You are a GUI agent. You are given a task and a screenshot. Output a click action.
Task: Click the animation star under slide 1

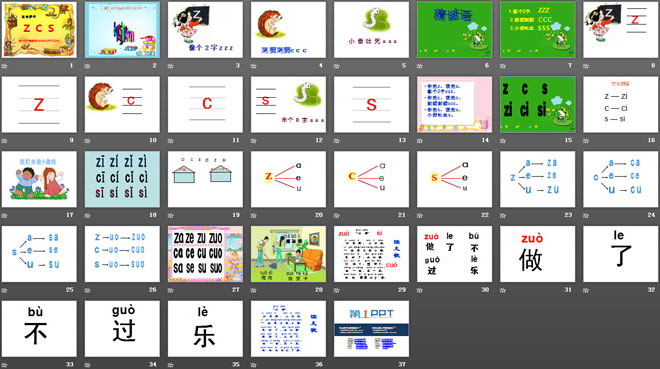[x=5, y=66]
